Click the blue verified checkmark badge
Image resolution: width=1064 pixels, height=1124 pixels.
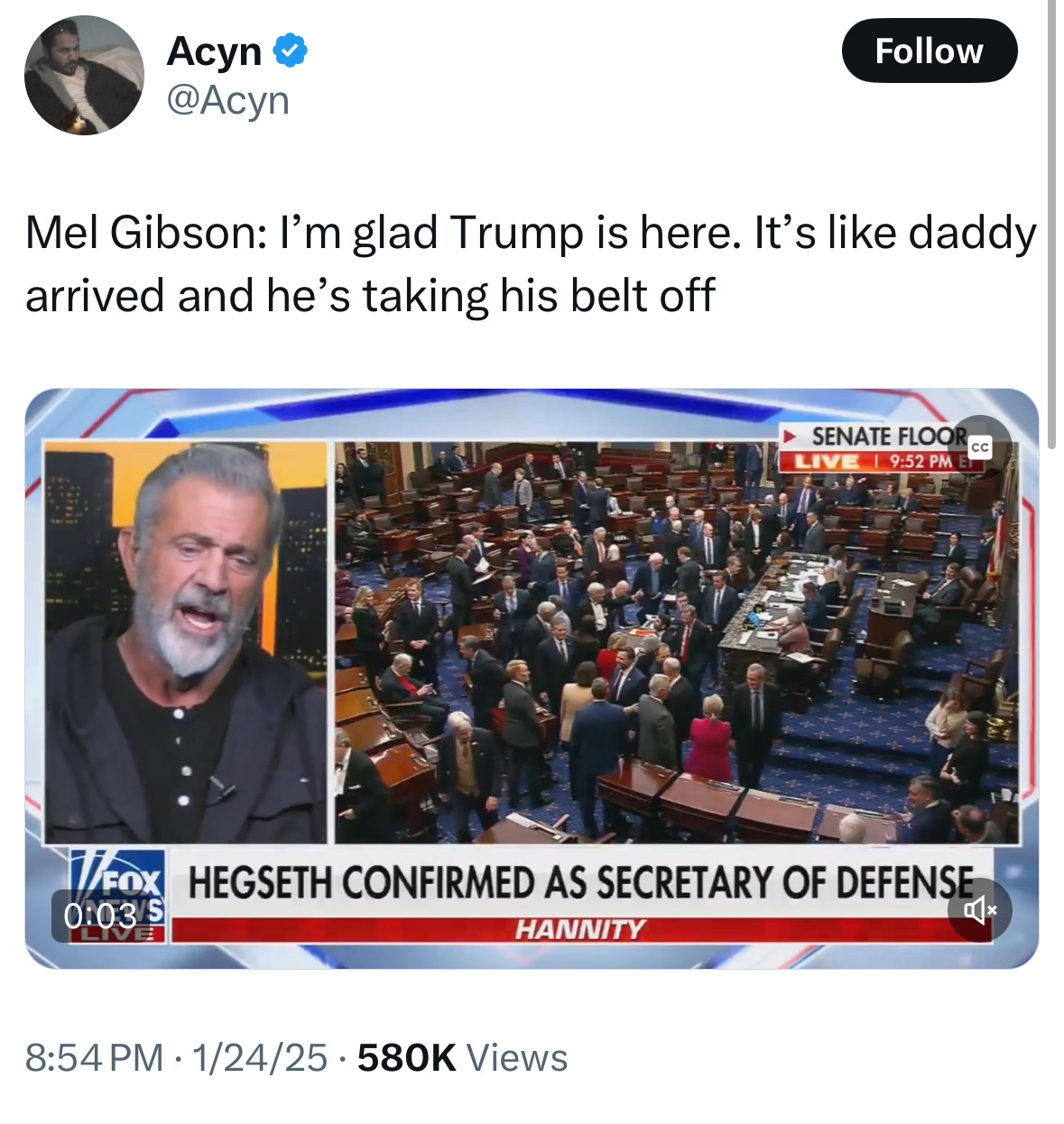(291, 51)
